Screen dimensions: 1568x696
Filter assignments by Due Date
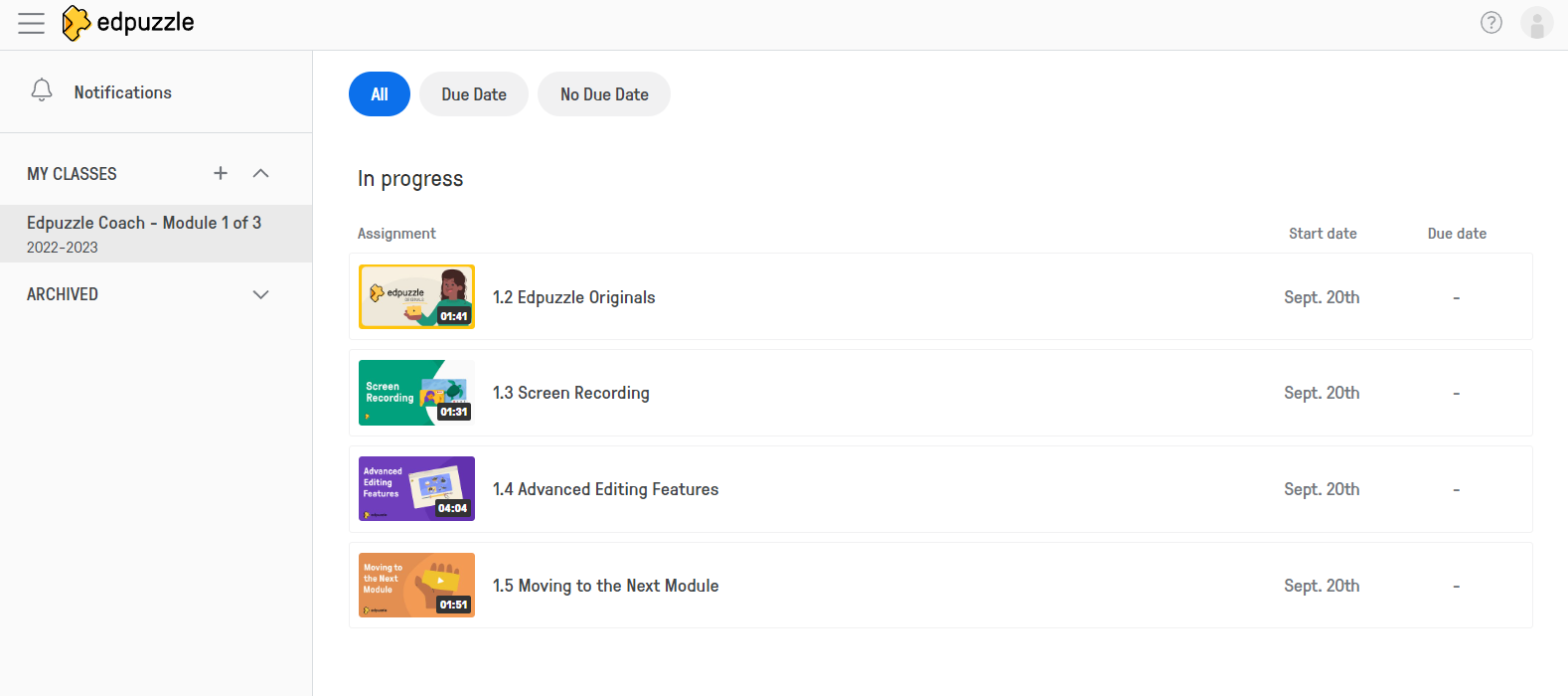pos(474,94)
